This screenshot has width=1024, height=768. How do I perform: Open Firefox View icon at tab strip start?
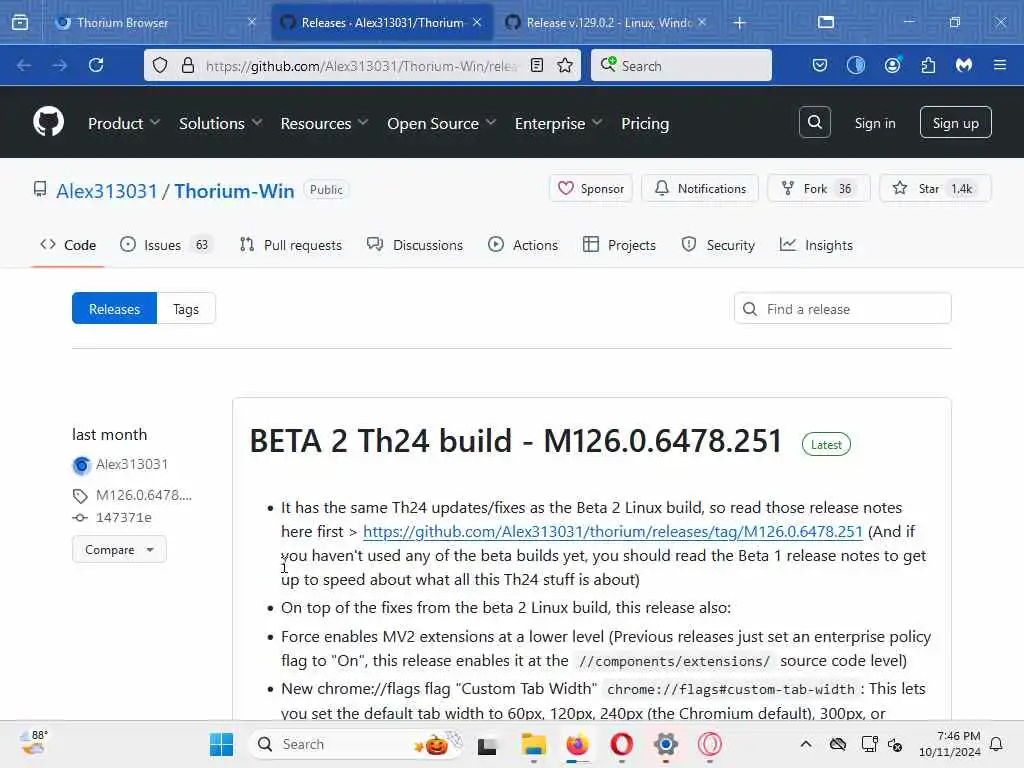[x=20, y=23]
